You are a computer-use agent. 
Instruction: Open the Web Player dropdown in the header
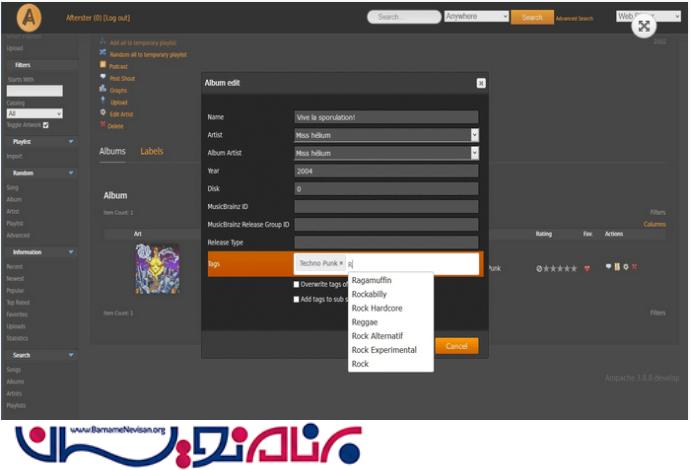click(x=648, y=16)
